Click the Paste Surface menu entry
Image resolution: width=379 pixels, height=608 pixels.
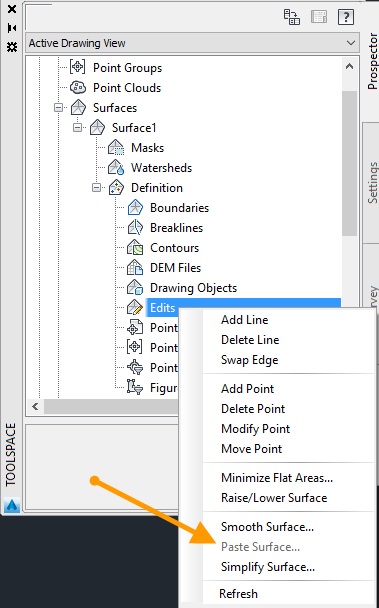(x=260, y=547)
